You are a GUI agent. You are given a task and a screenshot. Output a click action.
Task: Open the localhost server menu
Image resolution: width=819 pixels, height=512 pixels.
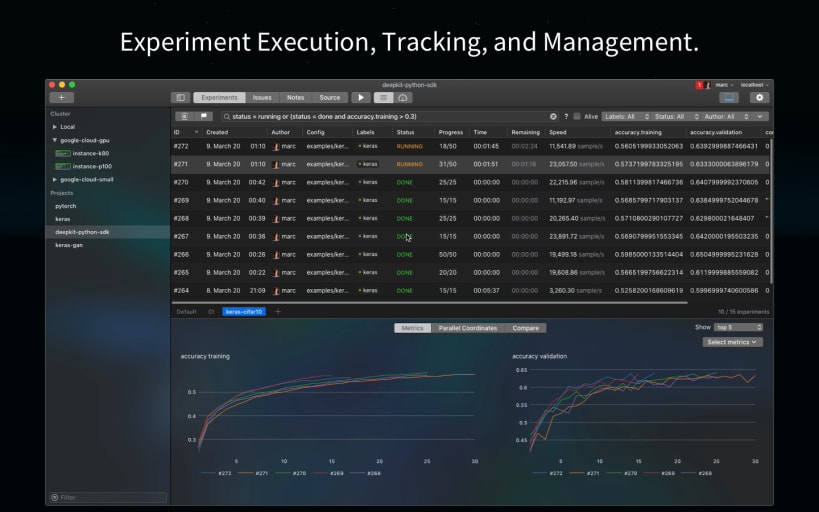point(754,85)
